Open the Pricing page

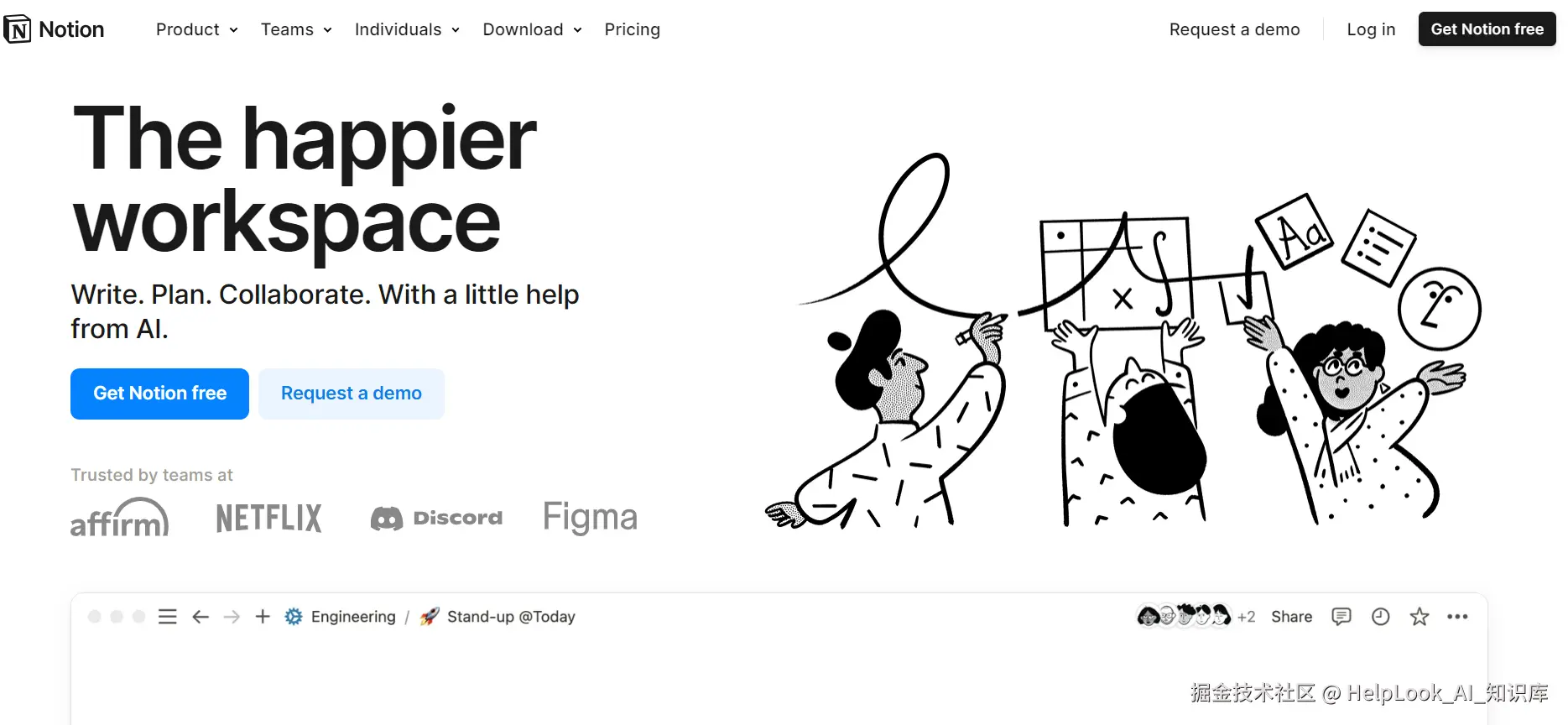pyautogui.click(x=633, y=29)
